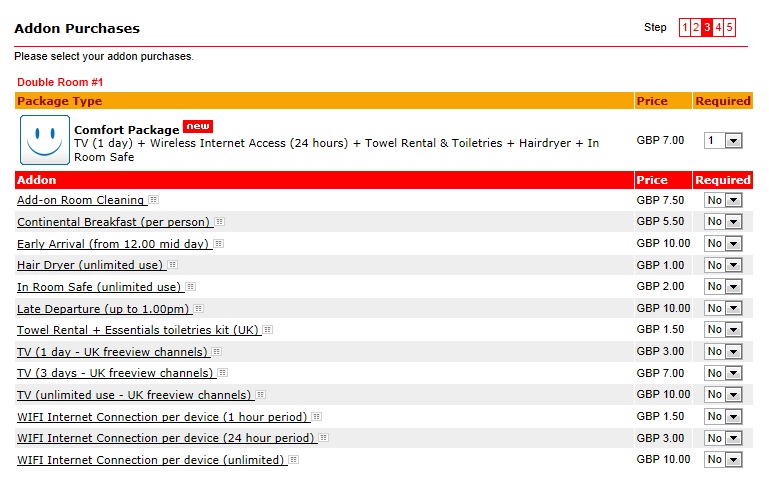The height and width of the screenshot is (478, 769).
Task: Select step 4 in the step indicator
Action: (x=719, y=28)
